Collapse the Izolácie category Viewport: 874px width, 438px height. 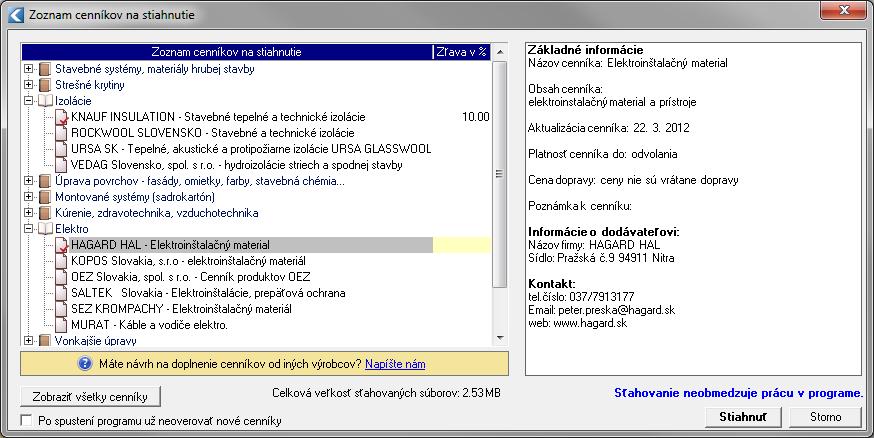click(x=28, y=101)
